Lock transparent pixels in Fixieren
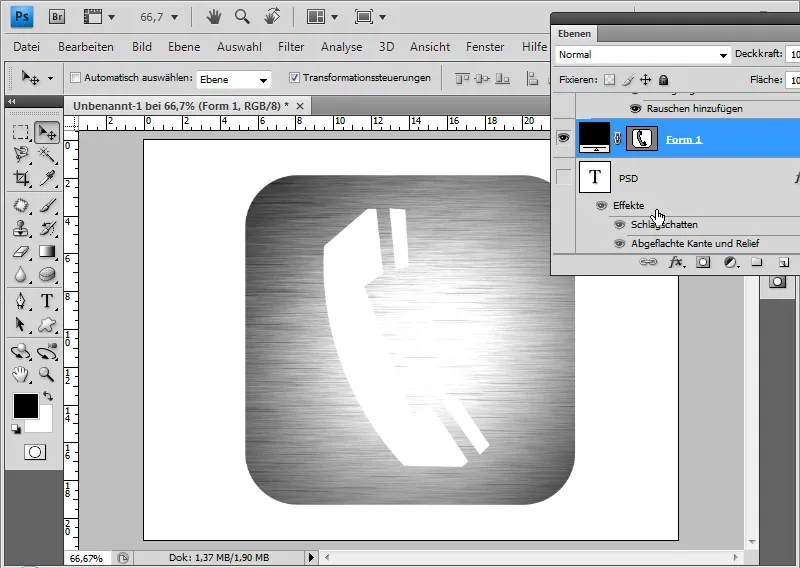 (609, 80)
